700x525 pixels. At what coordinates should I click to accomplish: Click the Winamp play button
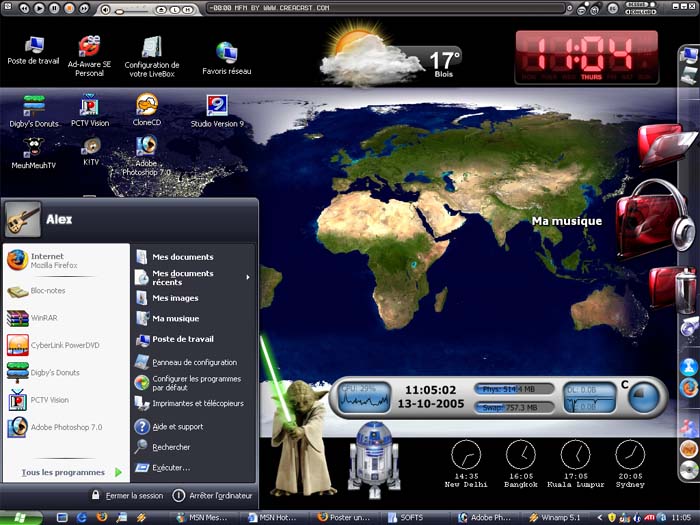[x=39, y=8]
